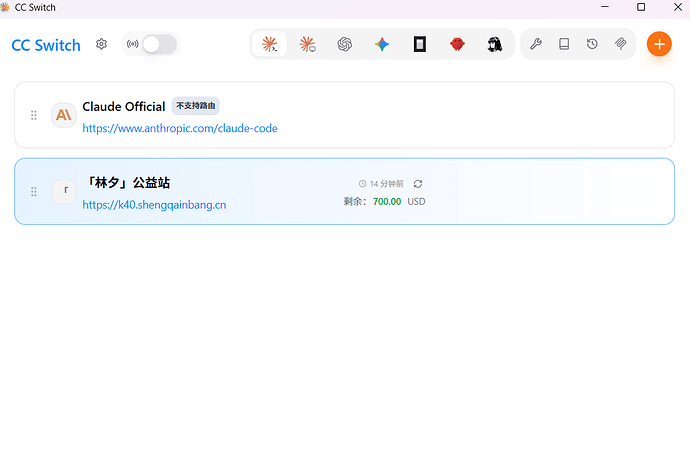Screen dimensions: 690x475
Task: Select the black-and-white figure app icon tab
Action: click(x=495, y=44)
